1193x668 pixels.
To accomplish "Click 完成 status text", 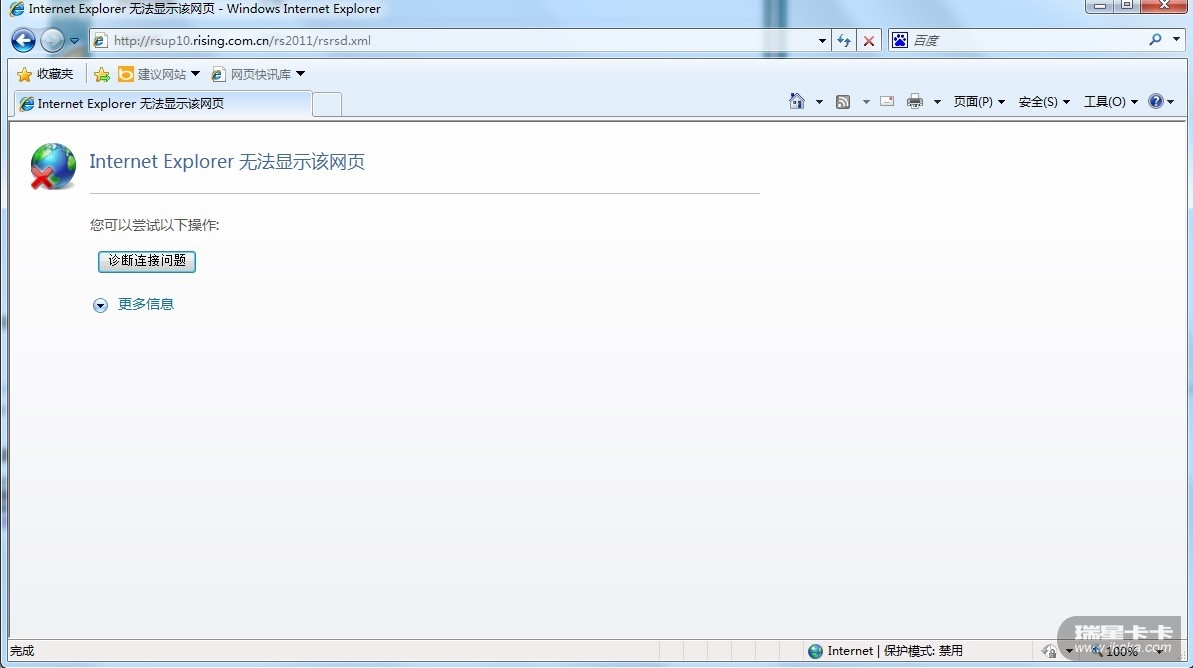I will click(x=22, y=651).
